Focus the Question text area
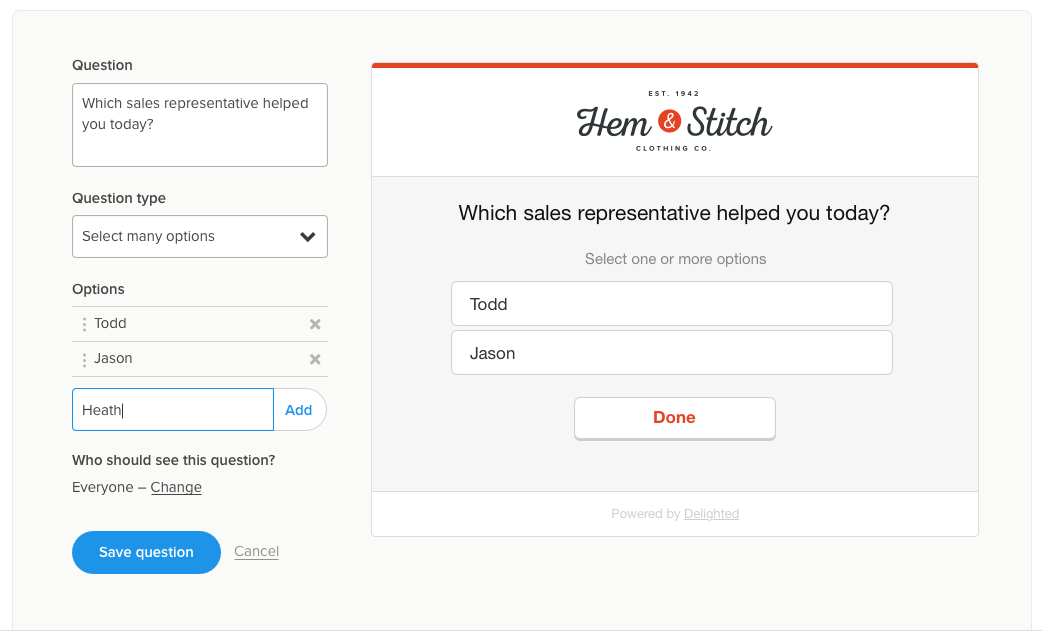 (x=199, y=125)
